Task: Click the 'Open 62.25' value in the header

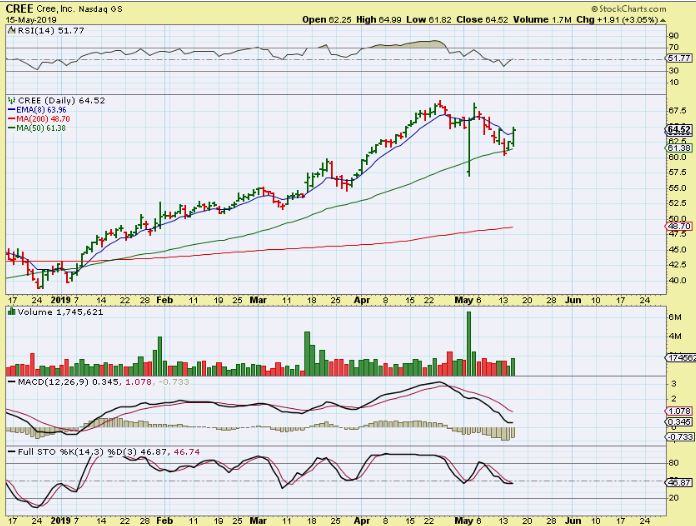Action: coord(327,20)
